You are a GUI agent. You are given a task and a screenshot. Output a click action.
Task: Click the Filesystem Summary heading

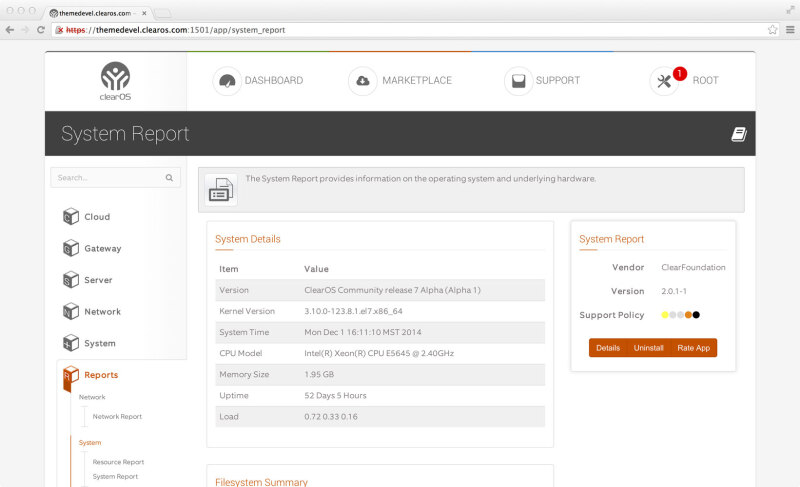(261, 482)
